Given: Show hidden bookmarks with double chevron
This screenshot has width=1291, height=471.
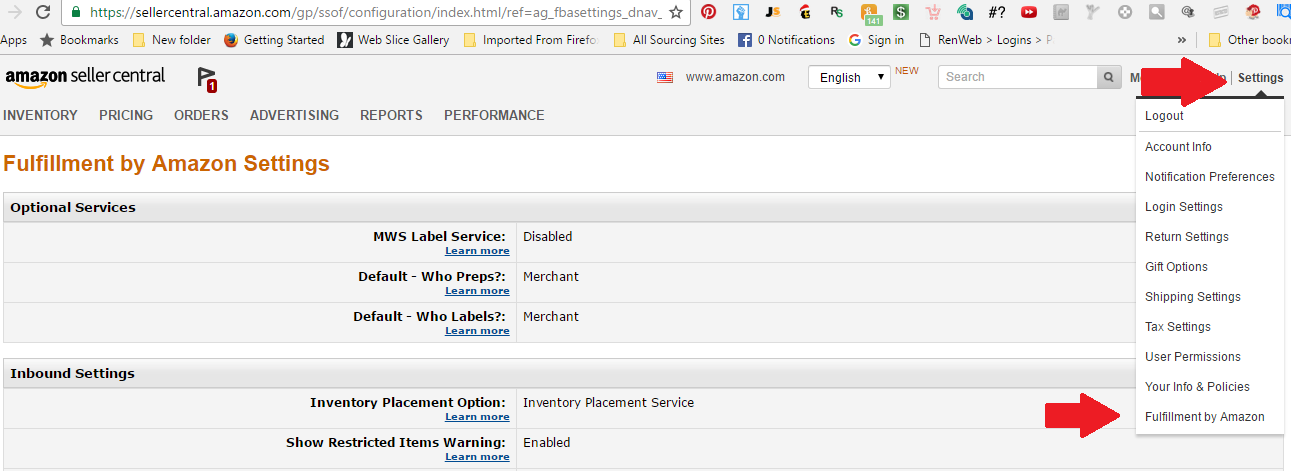Looking at the screenshot, I should click(1182, 40).
